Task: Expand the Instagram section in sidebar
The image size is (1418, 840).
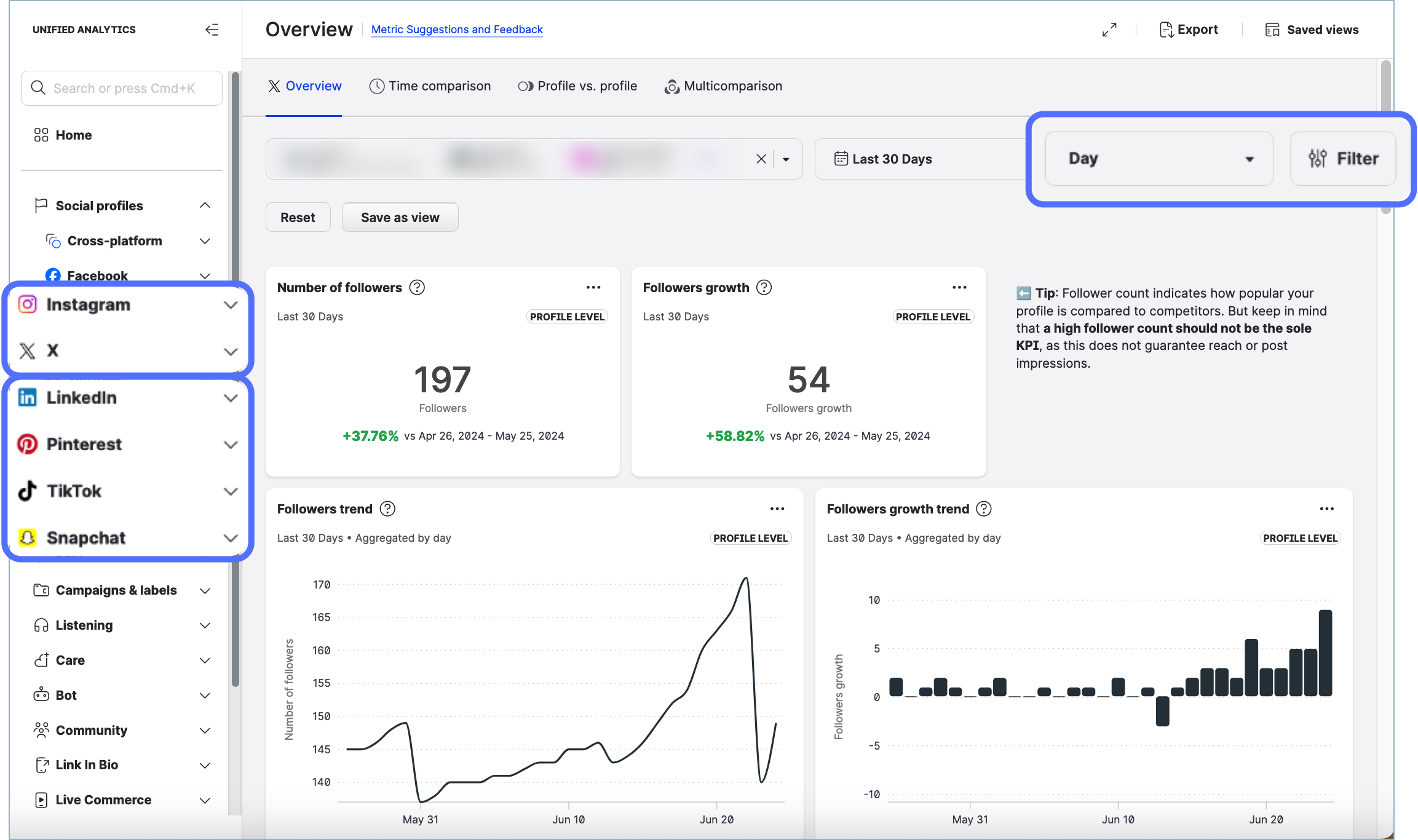Action: (x=231, y=304)
